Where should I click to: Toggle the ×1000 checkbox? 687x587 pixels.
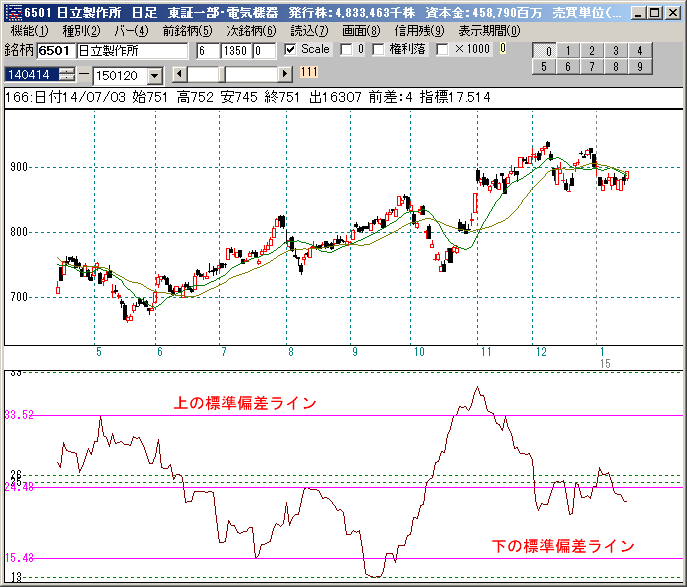443,50
